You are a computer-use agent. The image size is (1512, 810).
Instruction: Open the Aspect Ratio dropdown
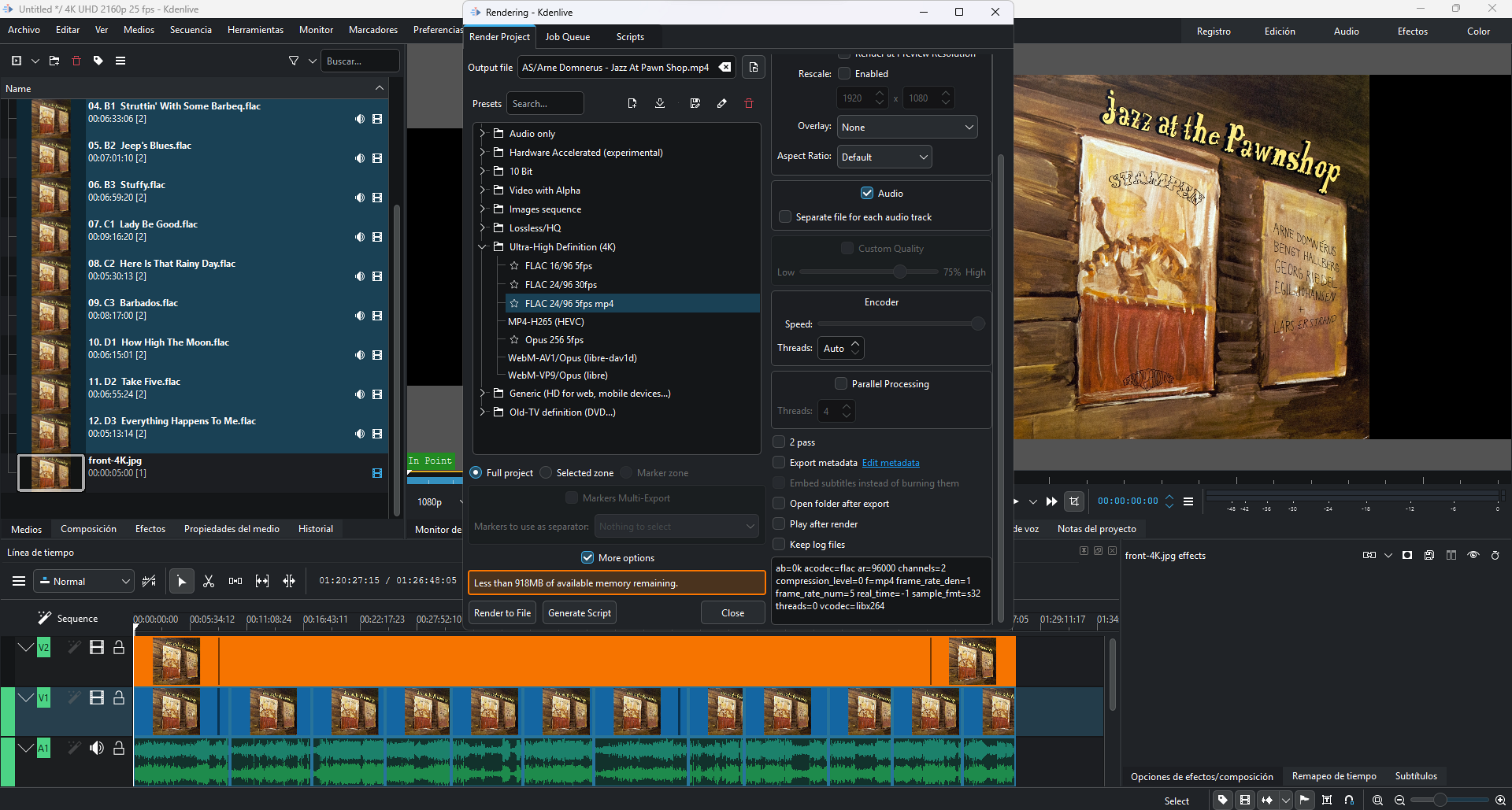(x=884, y=157)
